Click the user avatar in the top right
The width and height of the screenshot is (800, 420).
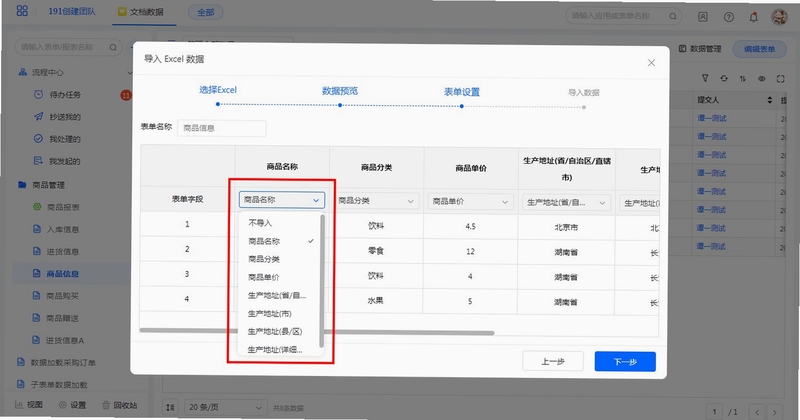click(x=779, y=17)
